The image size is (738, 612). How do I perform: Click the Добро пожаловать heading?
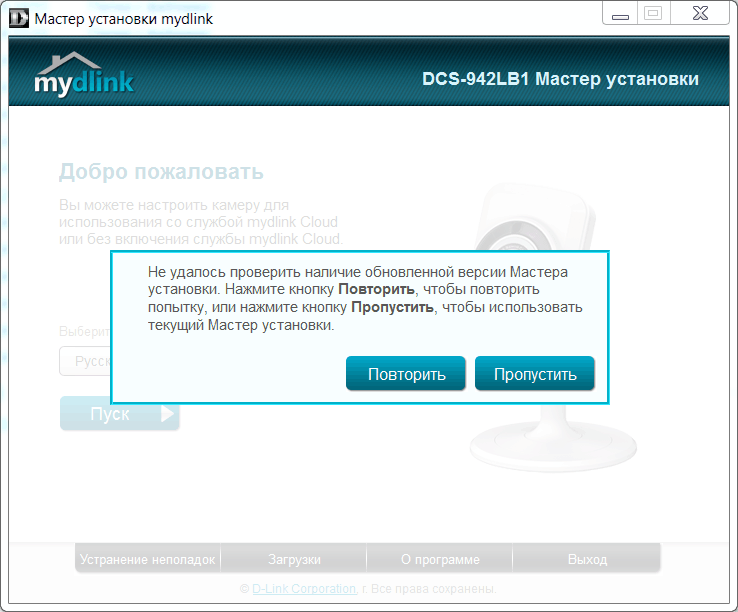tap(161, 171)
